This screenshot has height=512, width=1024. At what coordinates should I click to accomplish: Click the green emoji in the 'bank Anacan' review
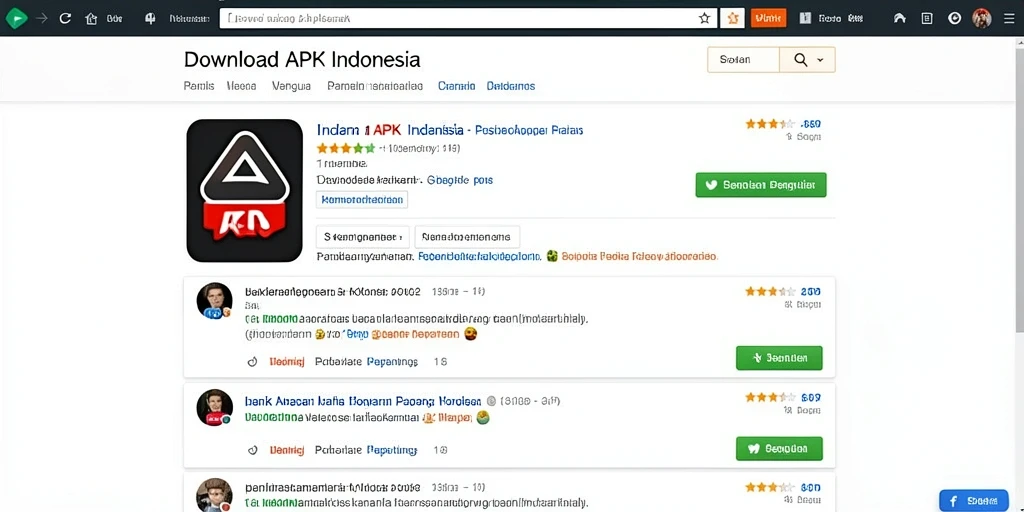pyautogui.click(x=483, y=417)
